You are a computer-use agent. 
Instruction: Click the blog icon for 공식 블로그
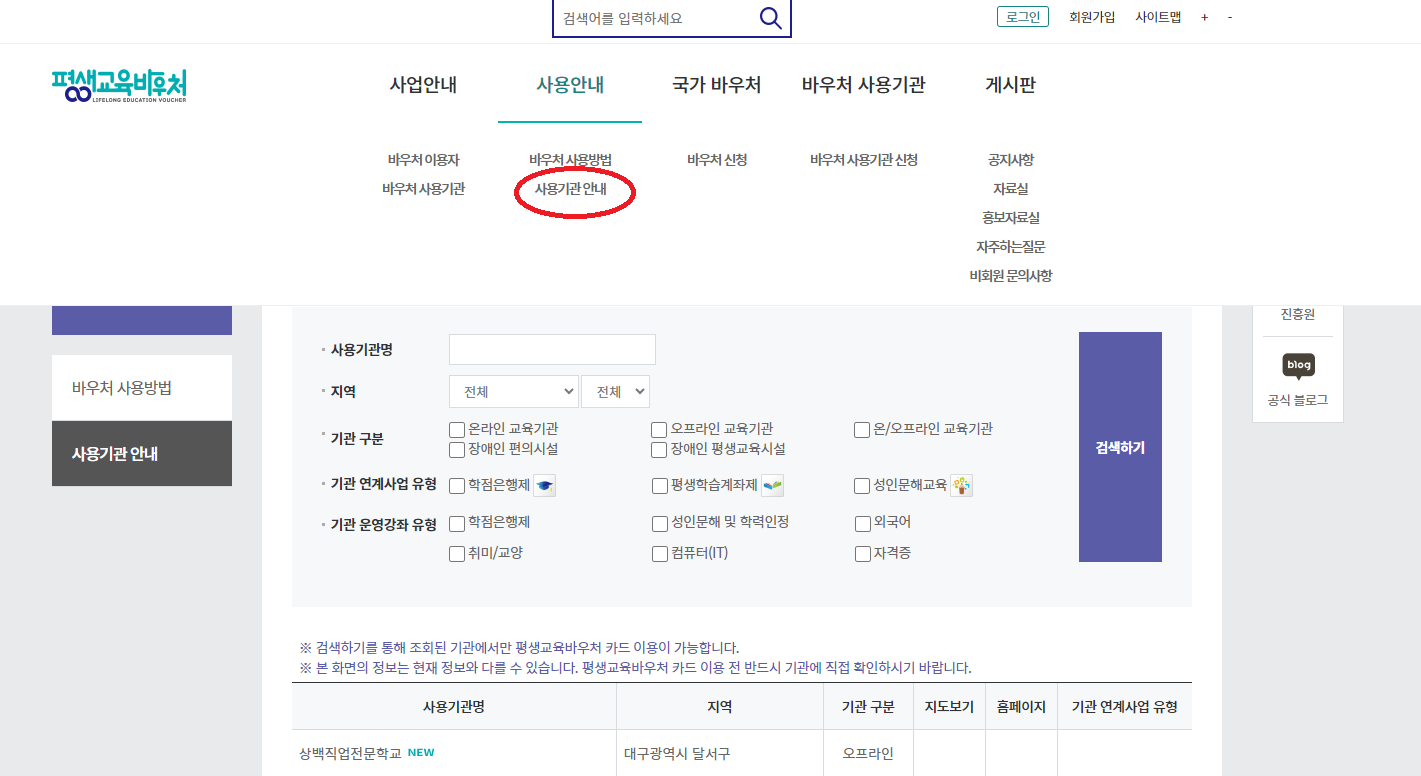1298,366
